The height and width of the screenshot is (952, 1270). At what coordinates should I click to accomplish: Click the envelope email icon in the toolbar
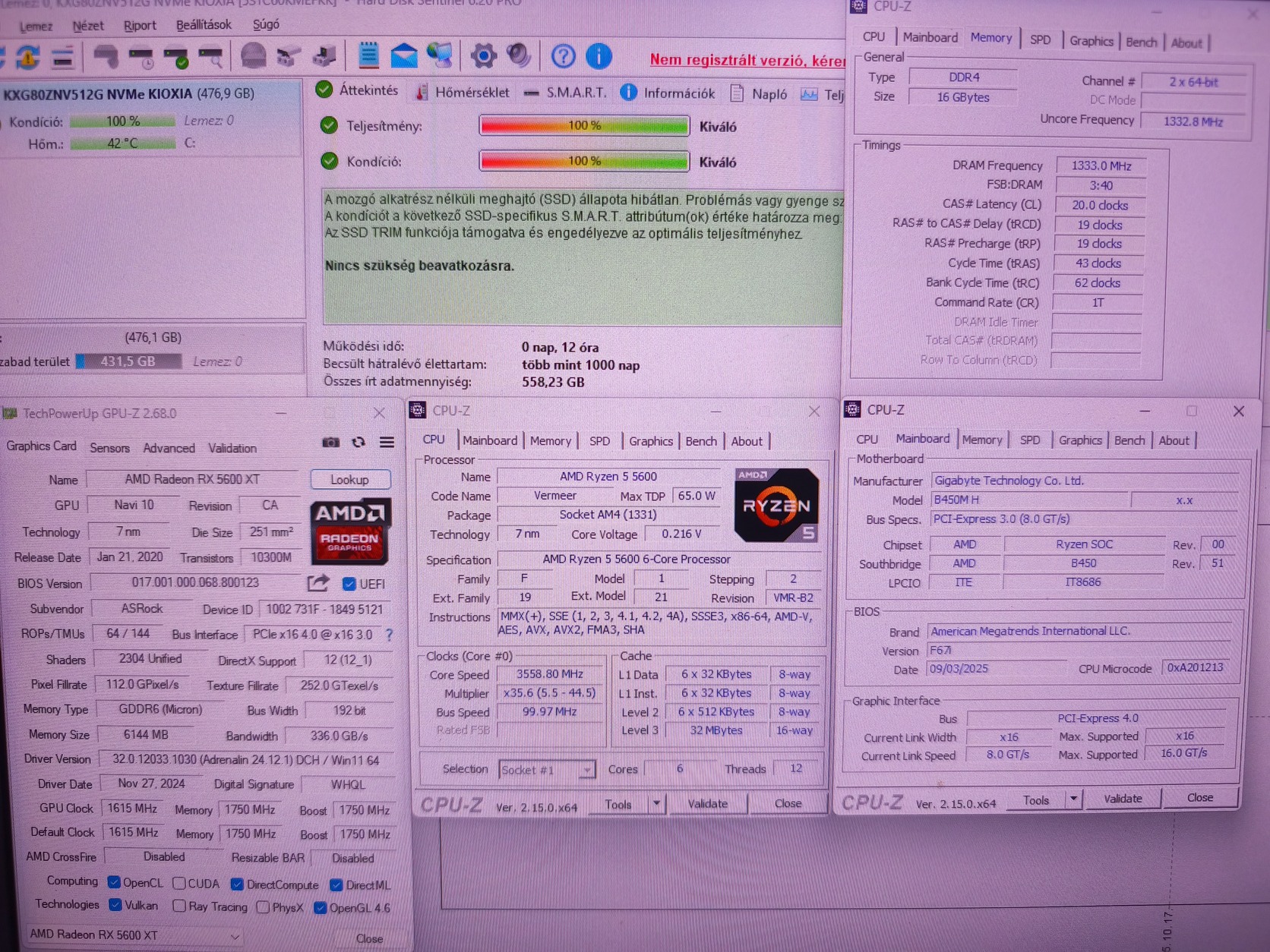pyautogui.click(x=404, y=55)
